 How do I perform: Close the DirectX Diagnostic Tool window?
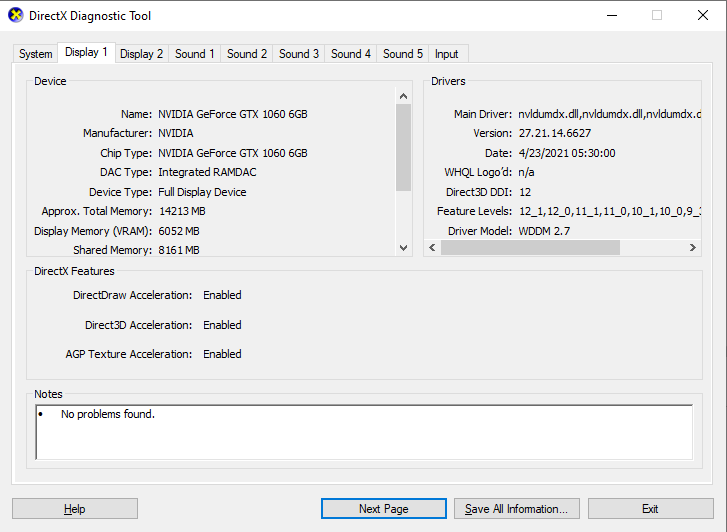point(703,15)
